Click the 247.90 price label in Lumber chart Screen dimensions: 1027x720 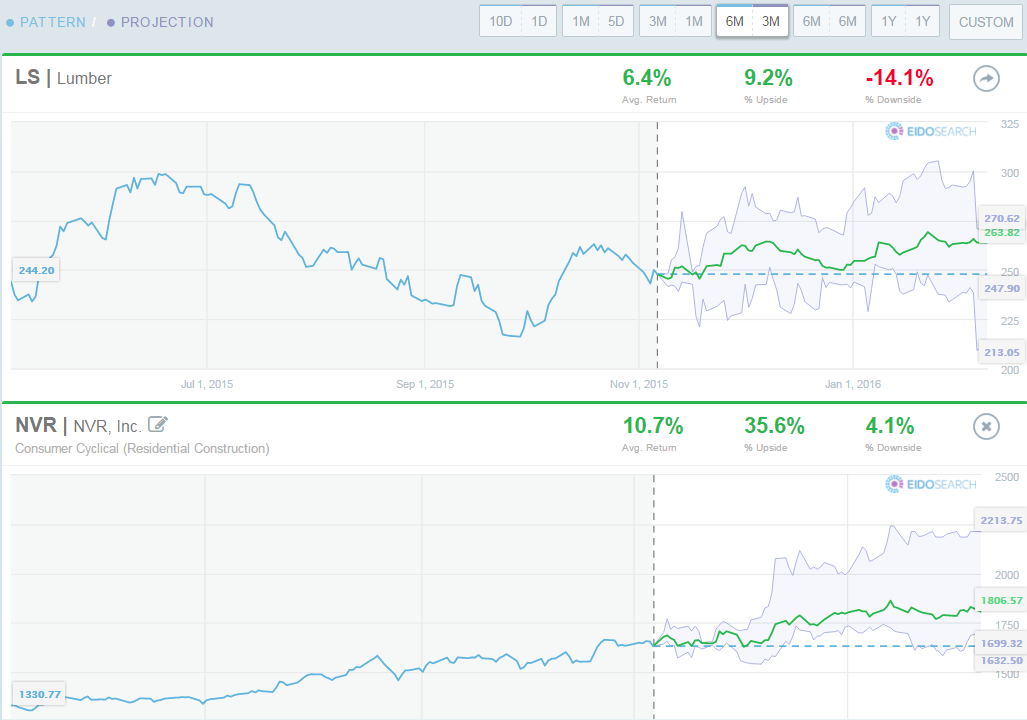click(x=1001, y=288)
